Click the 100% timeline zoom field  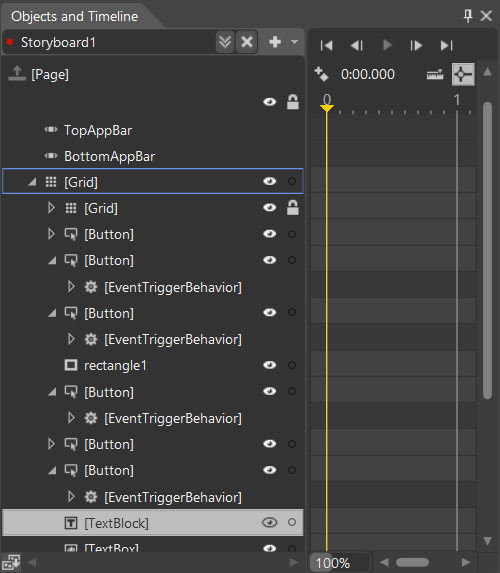pos(340,563)
